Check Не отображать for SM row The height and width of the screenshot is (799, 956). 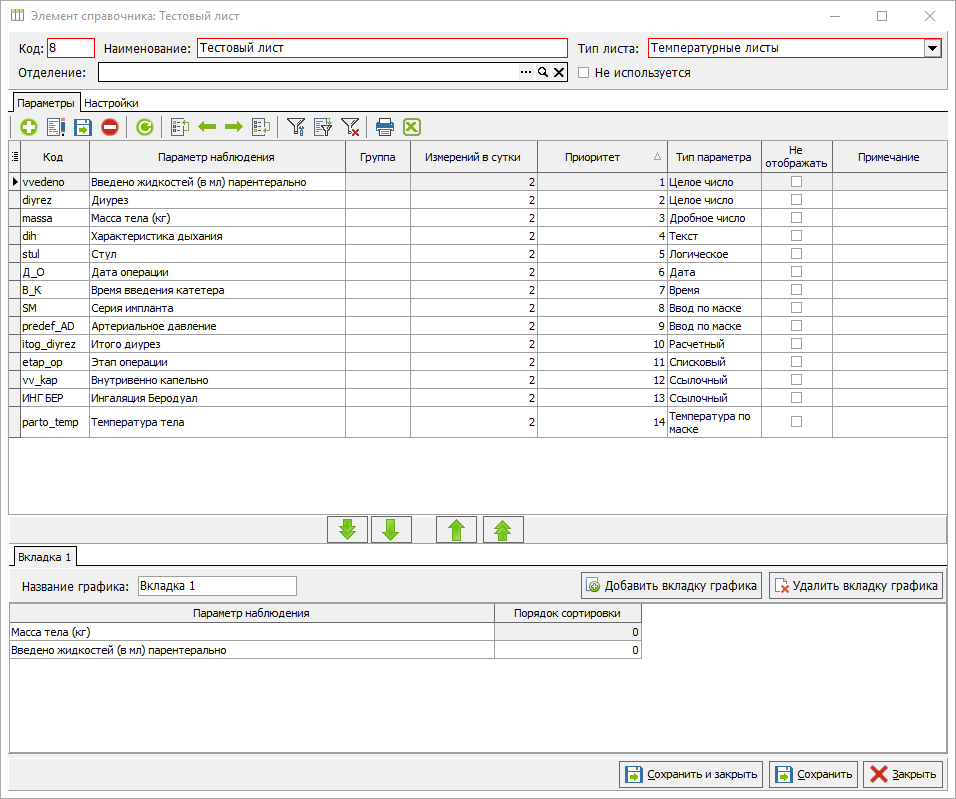pyautogui.click(x=796, y=307)
